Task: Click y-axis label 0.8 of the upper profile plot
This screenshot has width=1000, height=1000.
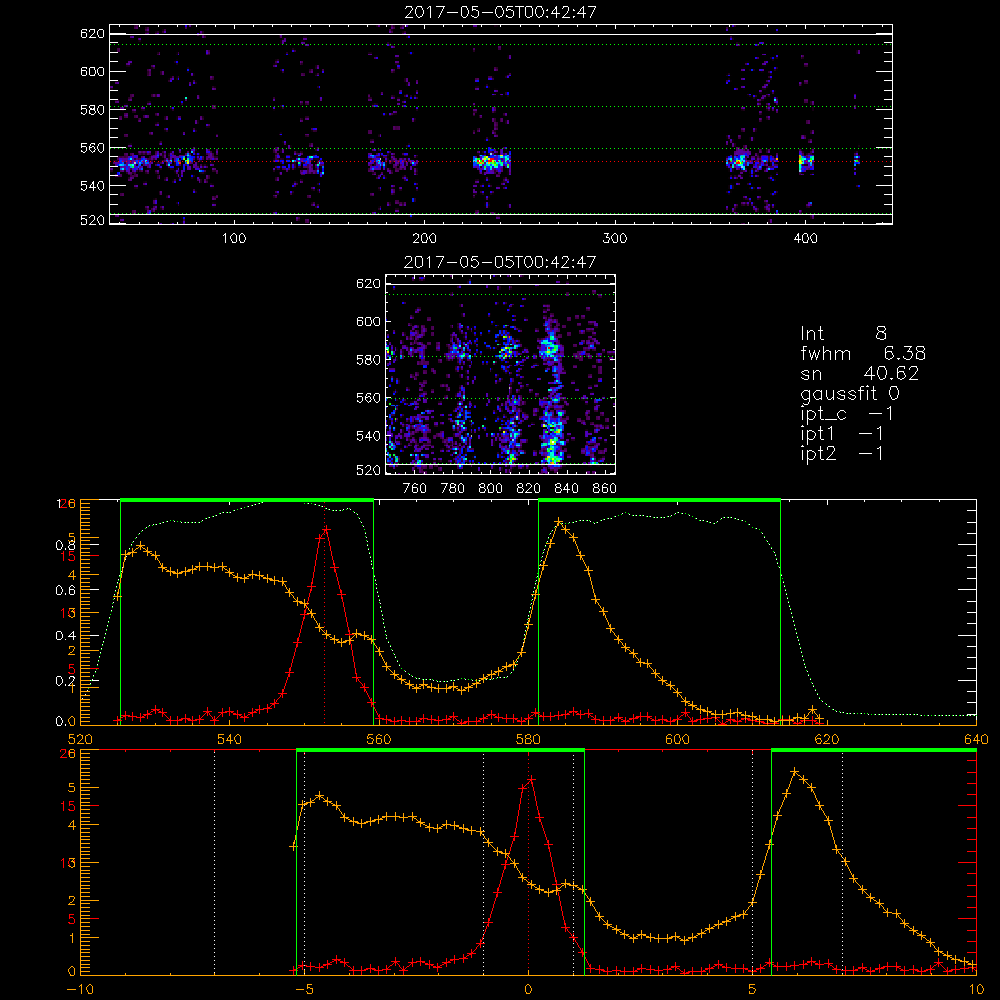Action: click(x=65, y=545)
